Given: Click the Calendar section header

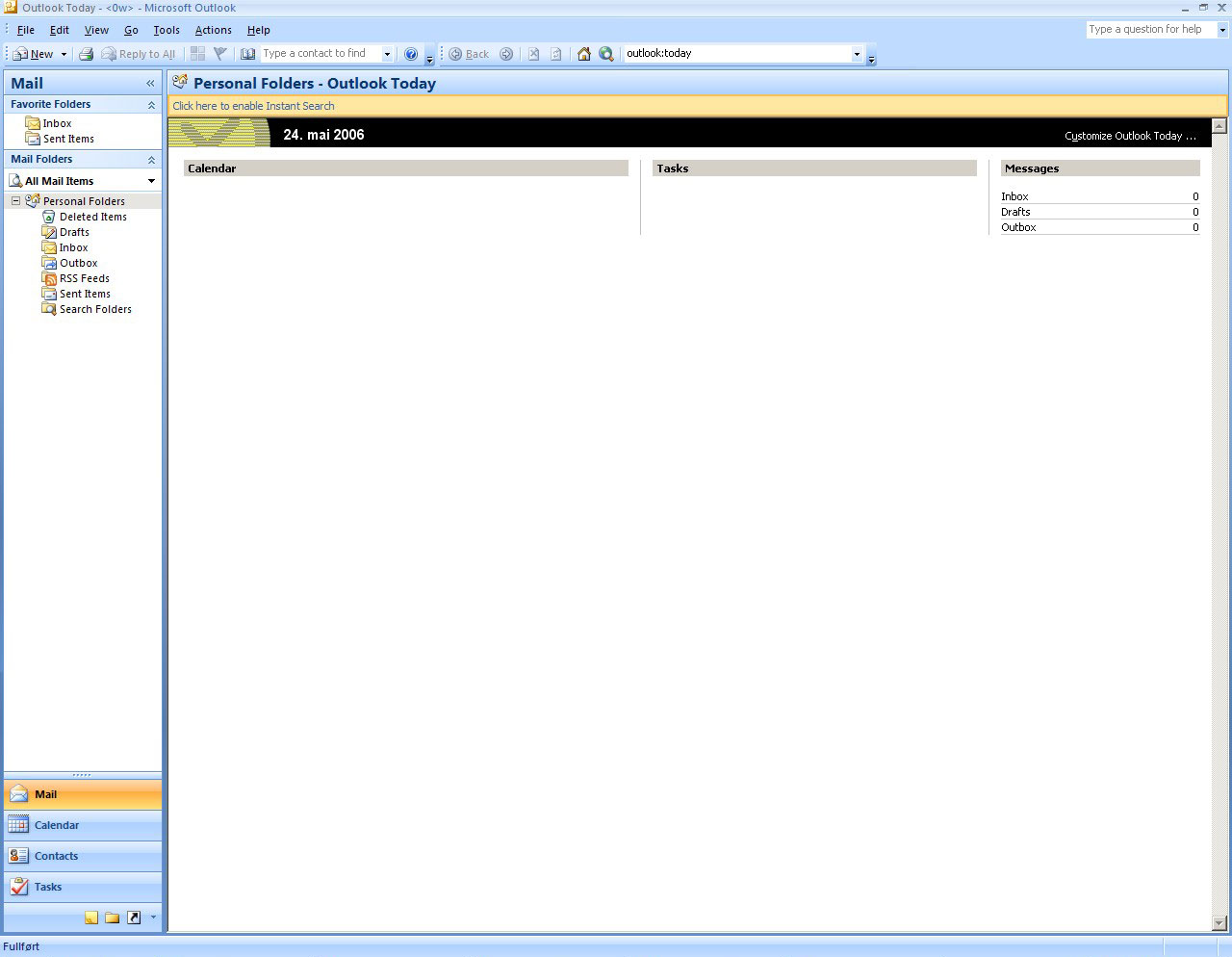Looking at the screenshot, I should (405, 168).
